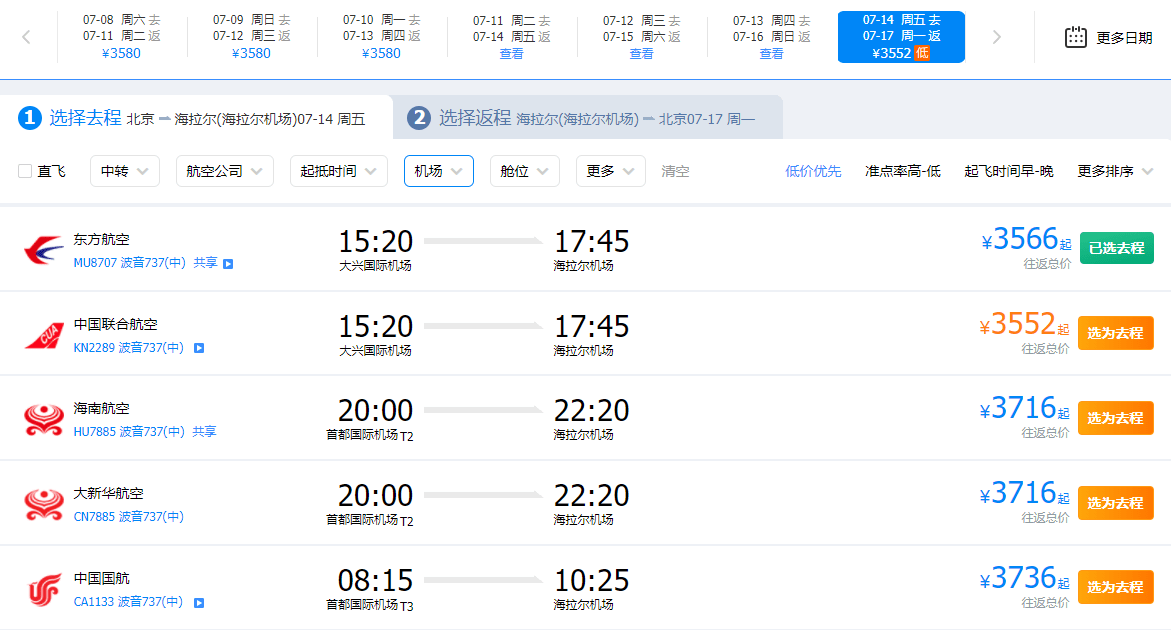This screenshot has width=1171, height=630.
Task: Click the info icon beside CA1133
Action: coord(199,603)
